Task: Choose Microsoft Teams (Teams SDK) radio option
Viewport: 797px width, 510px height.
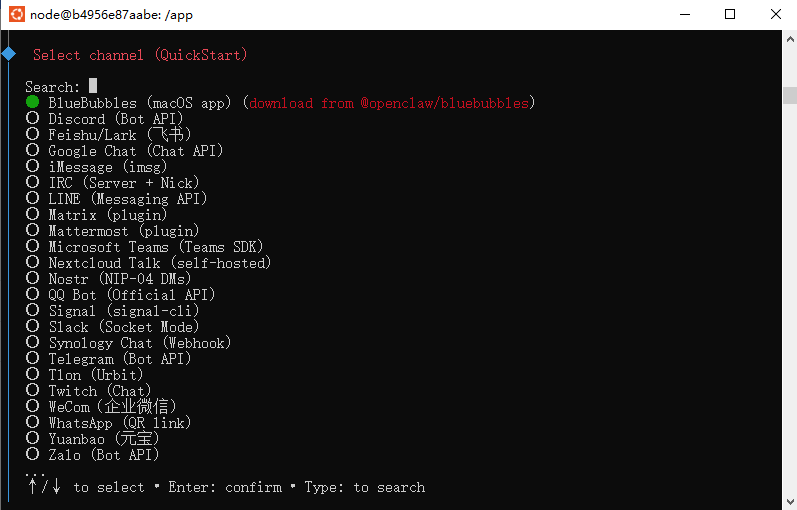Action: (x=33, y=246)
